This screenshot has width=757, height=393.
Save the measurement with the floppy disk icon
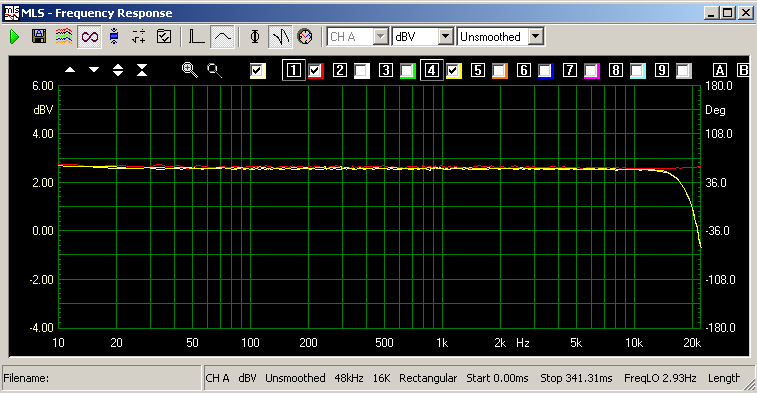39,36
